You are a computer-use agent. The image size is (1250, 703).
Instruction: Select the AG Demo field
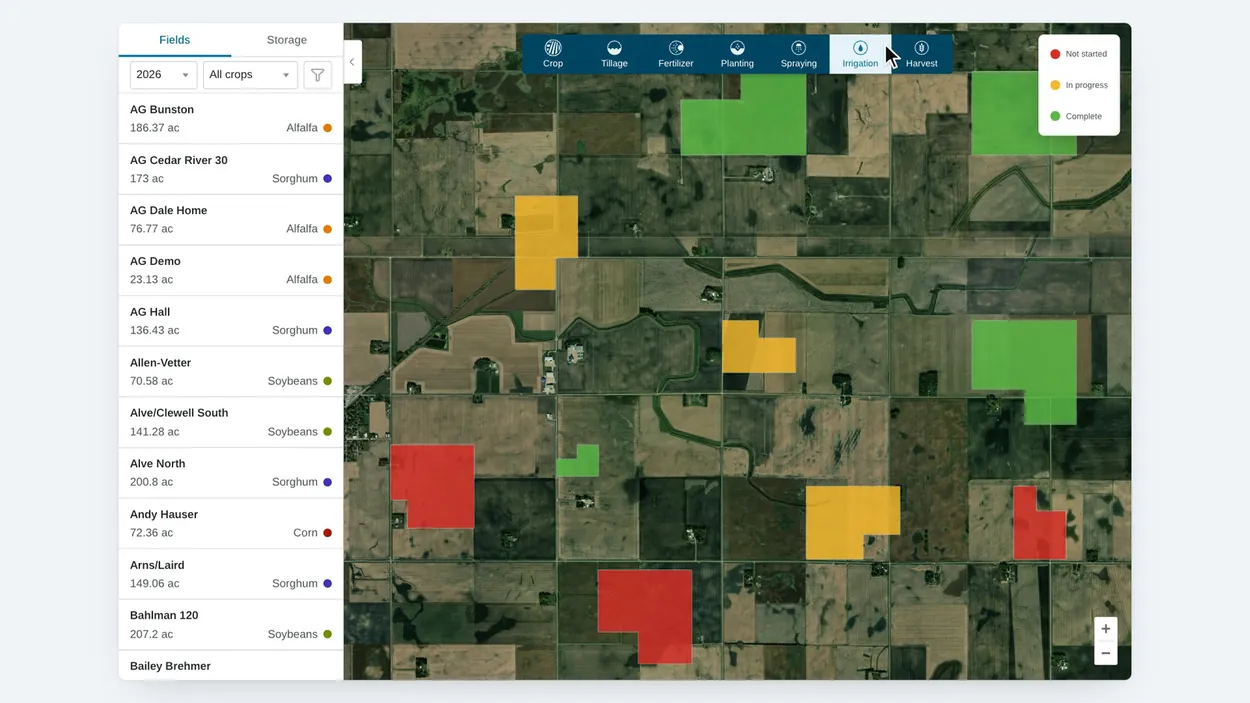click(231, 270)
